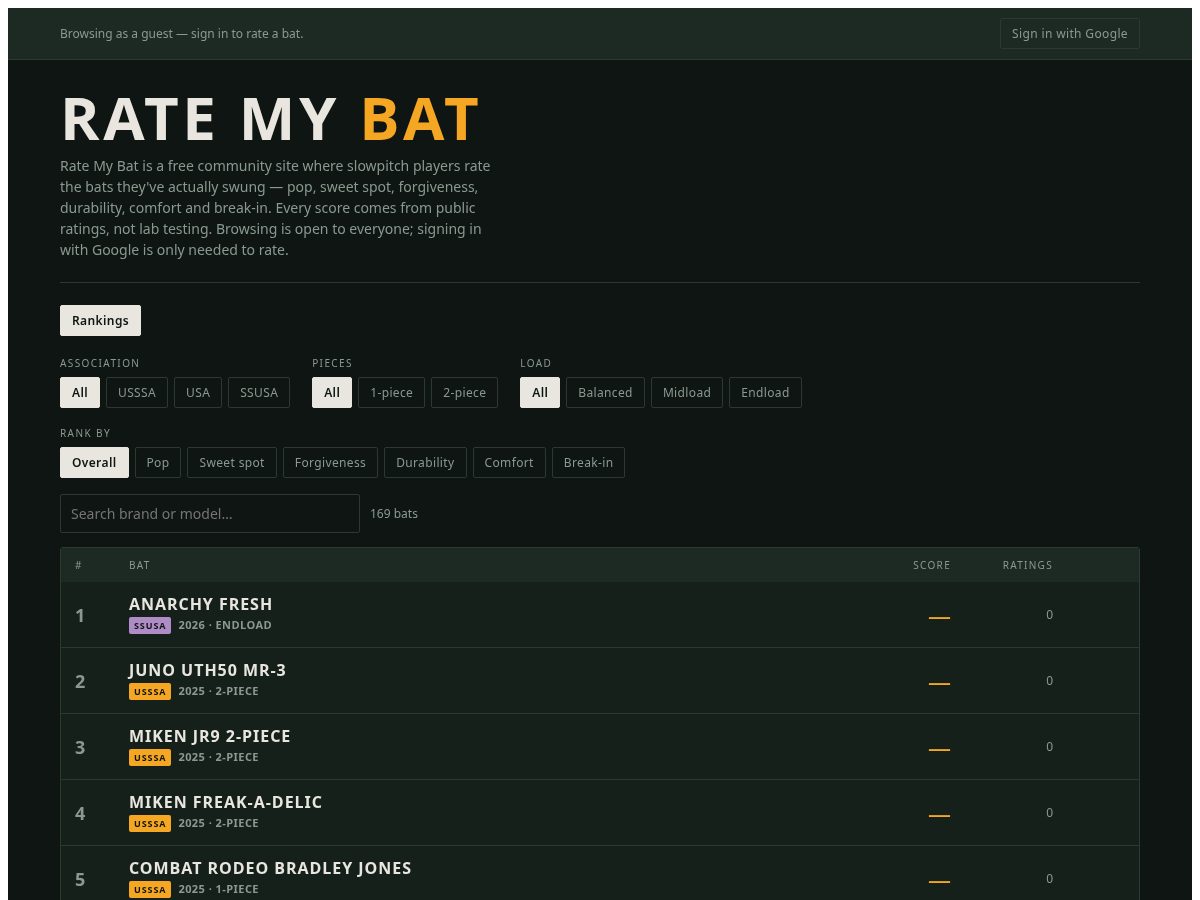The height and width of the screenshot is (900, 1200).
Task: Rank bats by Pop
Action: click(x=158, y=462)
